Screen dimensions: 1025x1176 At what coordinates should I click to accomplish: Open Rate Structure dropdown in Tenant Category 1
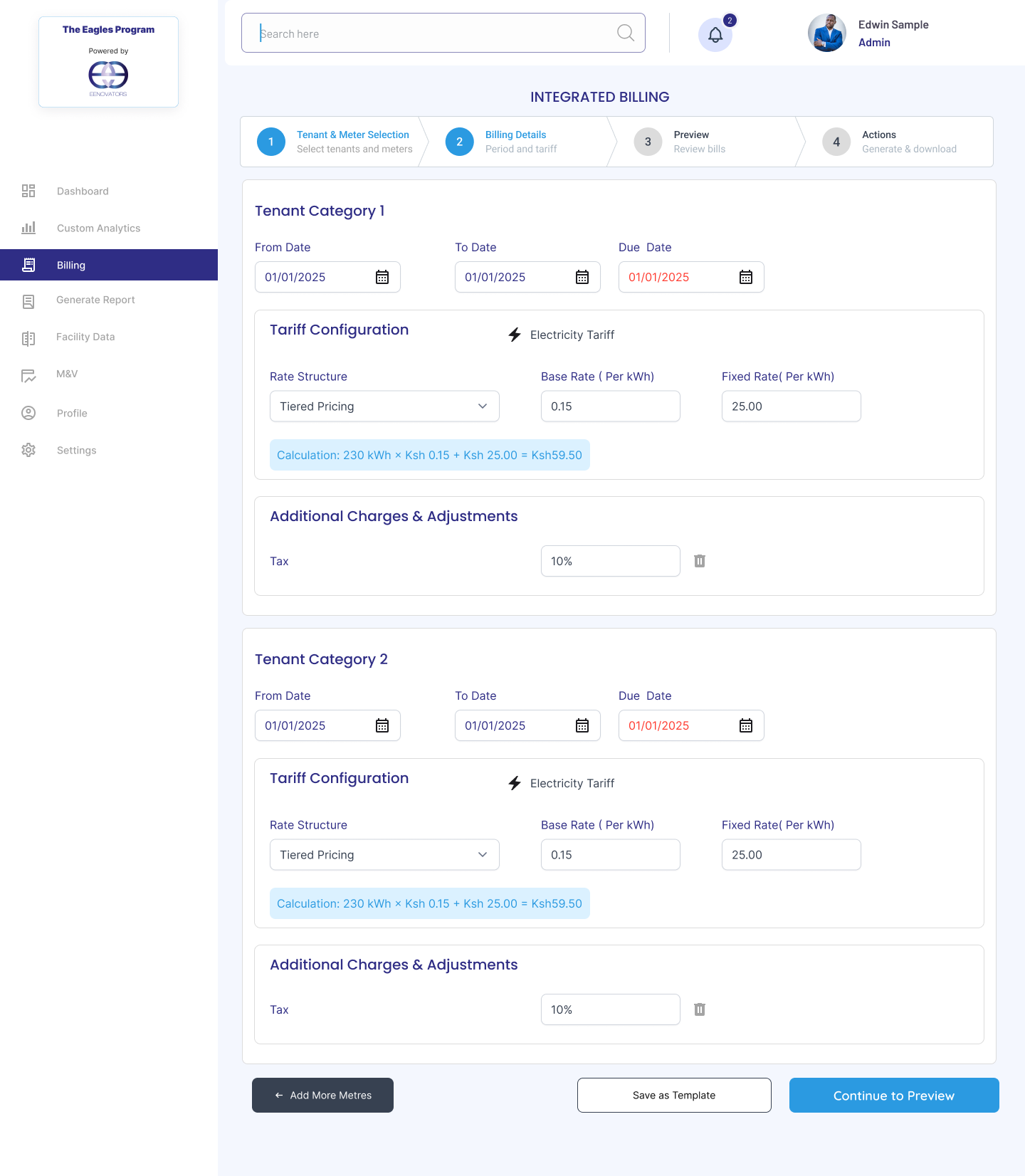(384, 406)
